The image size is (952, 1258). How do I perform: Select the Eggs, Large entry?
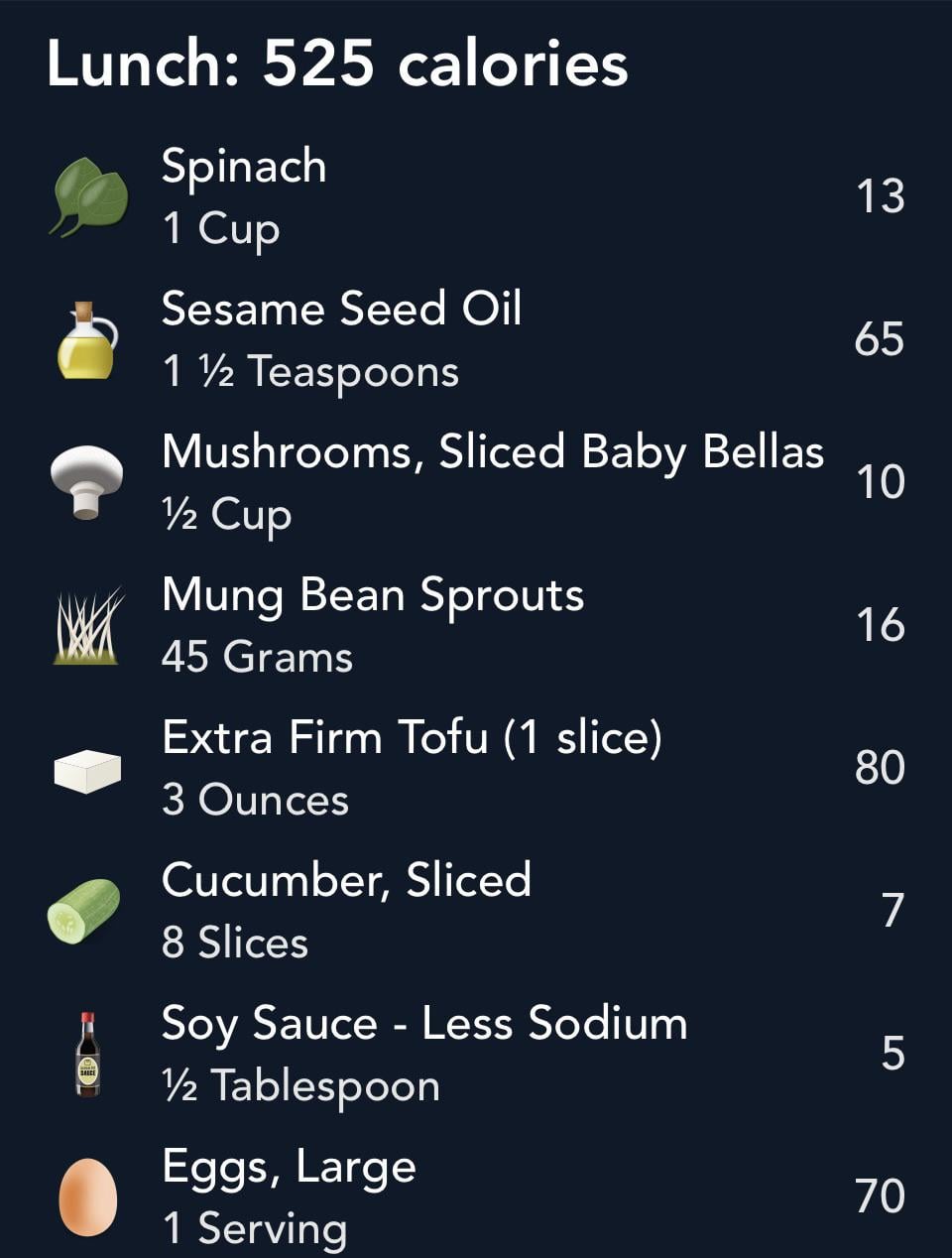pyautogui.click(x=476, y=1196)
